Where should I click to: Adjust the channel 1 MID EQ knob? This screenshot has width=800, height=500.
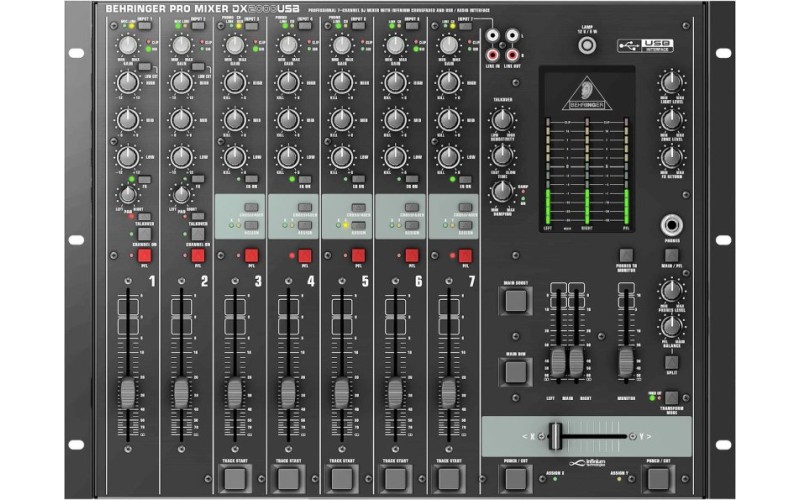pos(128,120)
